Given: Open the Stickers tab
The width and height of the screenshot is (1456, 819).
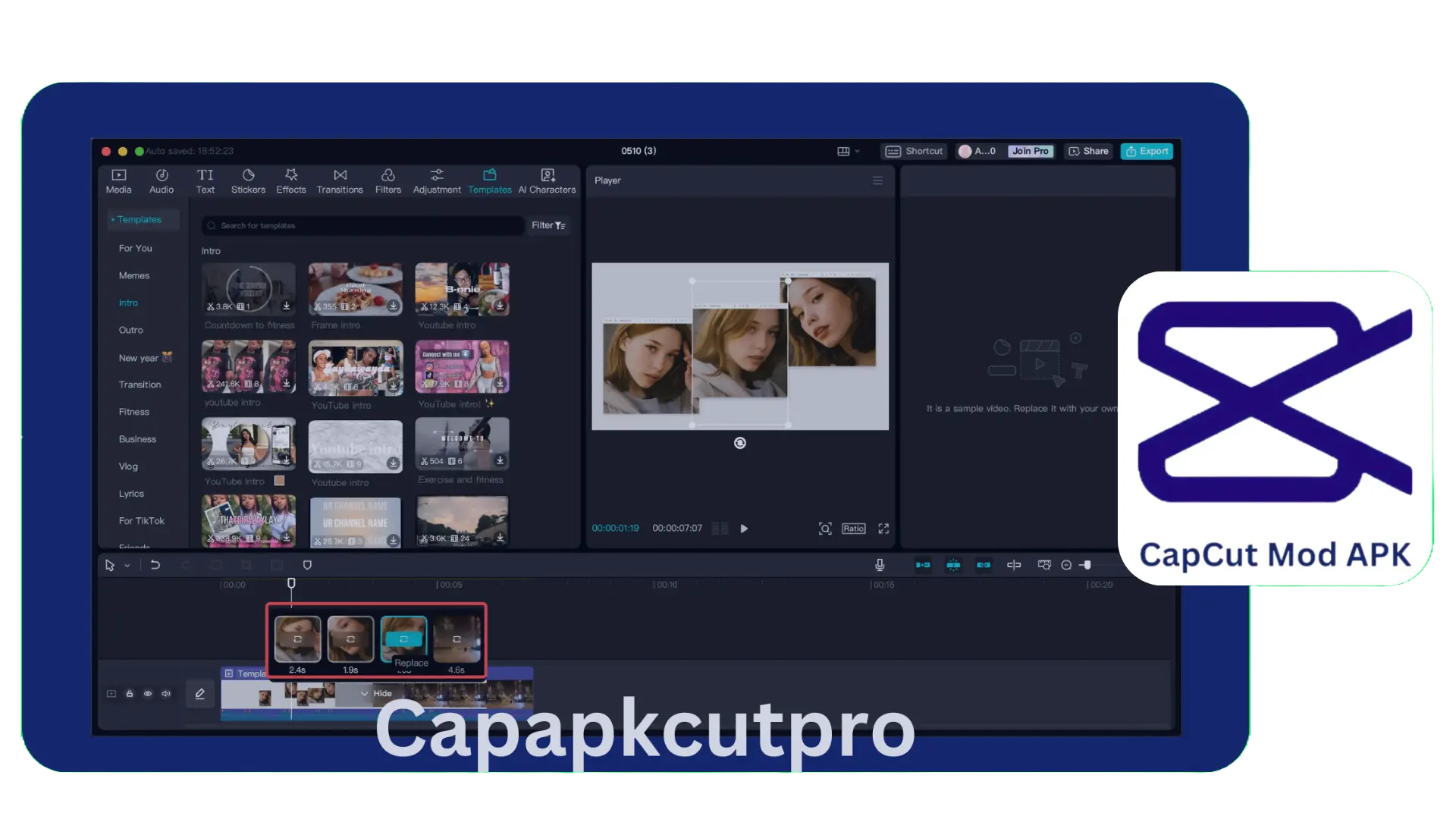Looking at the screenshot, I should tap(248, 181).
